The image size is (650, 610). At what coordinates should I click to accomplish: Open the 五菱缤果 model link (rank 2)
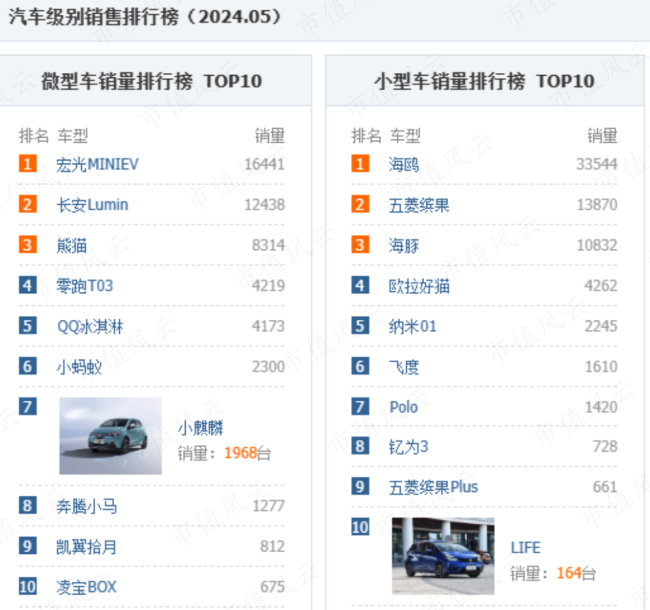coord(419,205)
